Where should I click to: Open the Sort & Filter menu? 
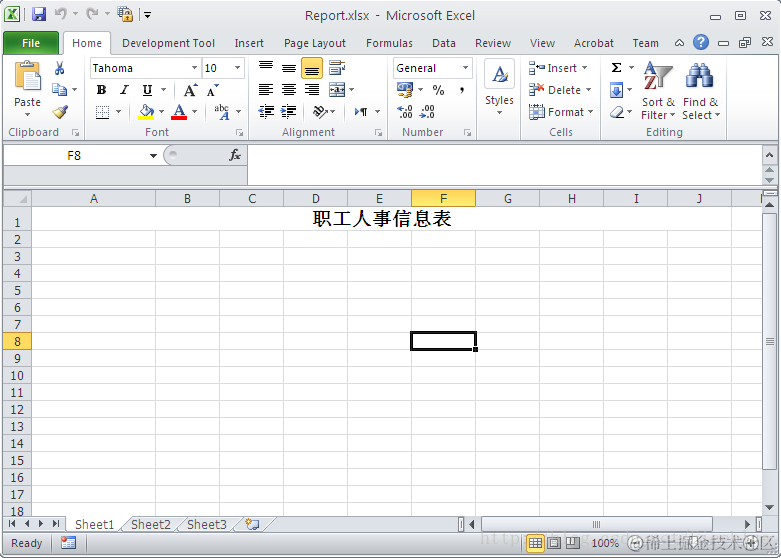click(658, 91)
